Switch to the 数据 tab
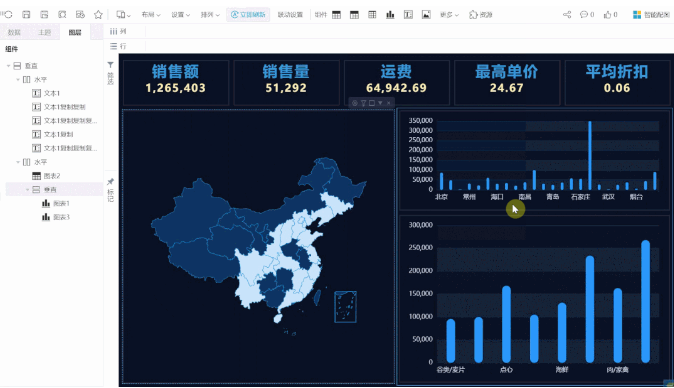This screenshot has height=388, width=674. [14, 32]
